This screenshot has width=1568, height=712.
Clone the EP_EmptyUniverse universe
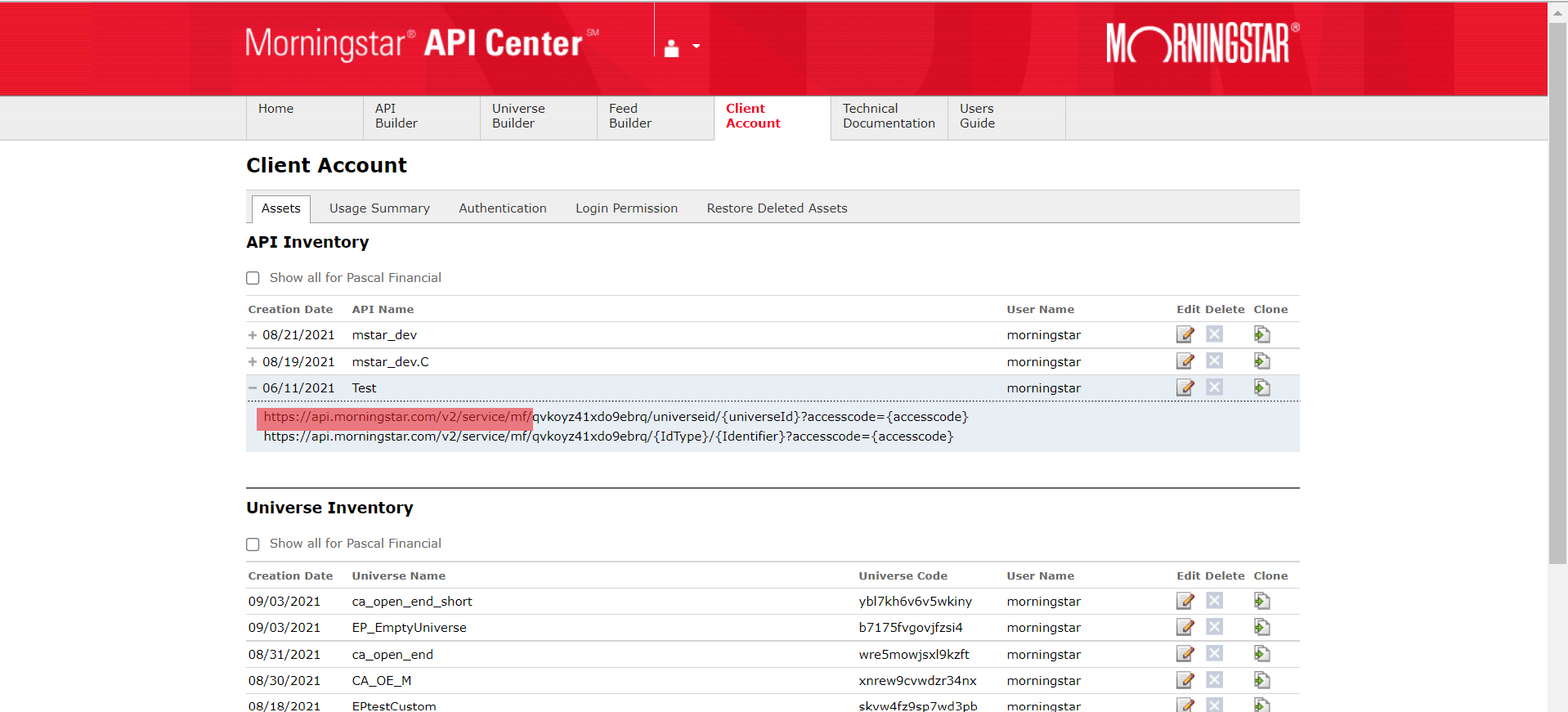[1262, 627]
